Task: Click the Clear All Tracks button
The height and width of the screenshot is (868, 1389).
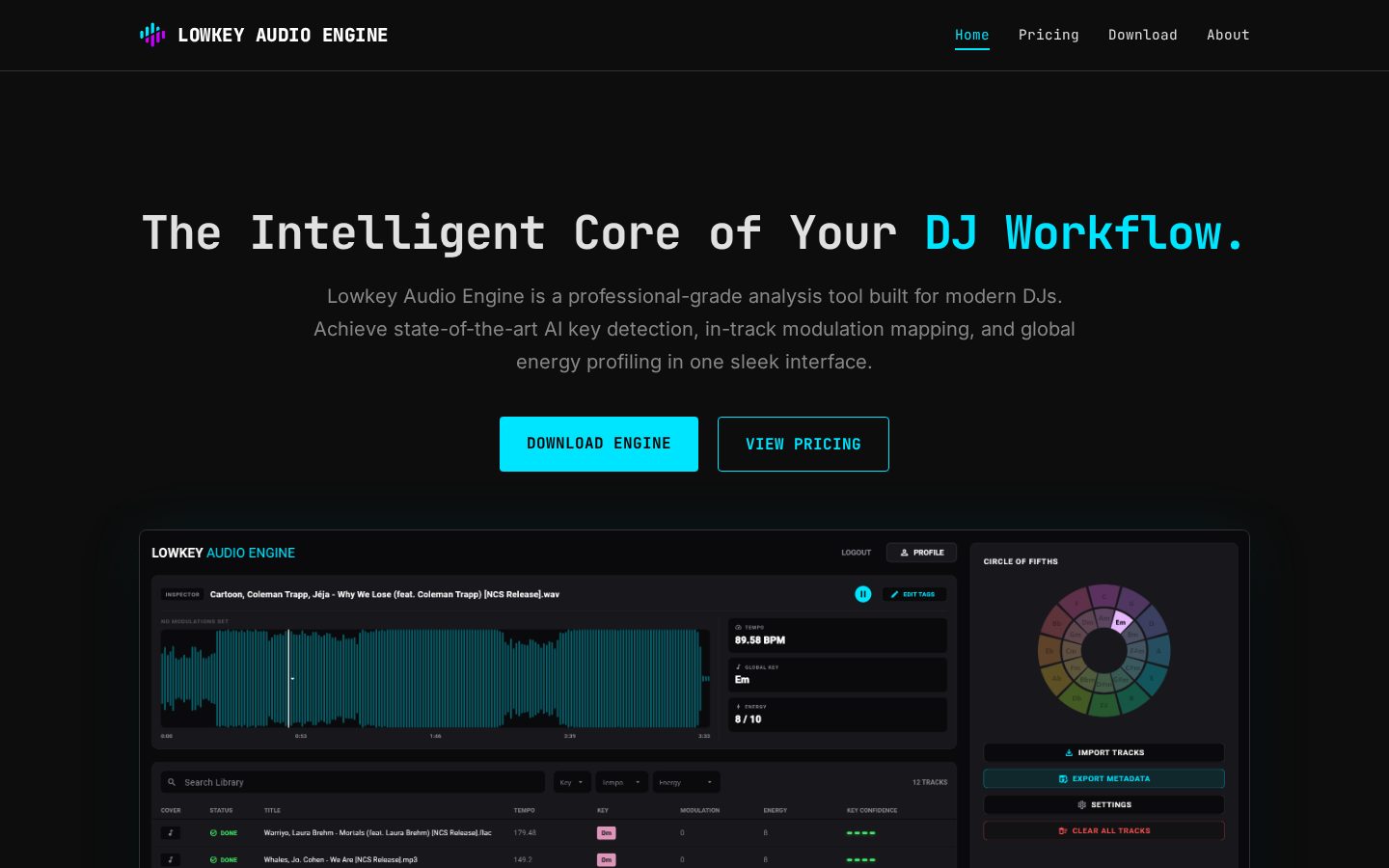Action: coord(1103,830)
